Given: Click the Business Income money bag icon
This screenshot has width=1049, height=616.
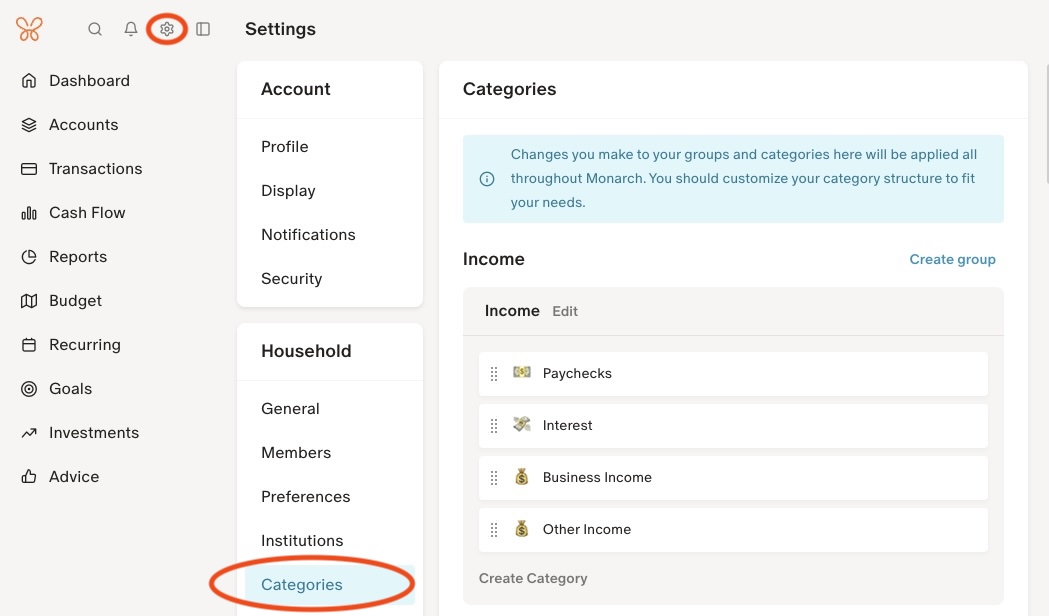Looking at the screenshot, I should (521, 477).
